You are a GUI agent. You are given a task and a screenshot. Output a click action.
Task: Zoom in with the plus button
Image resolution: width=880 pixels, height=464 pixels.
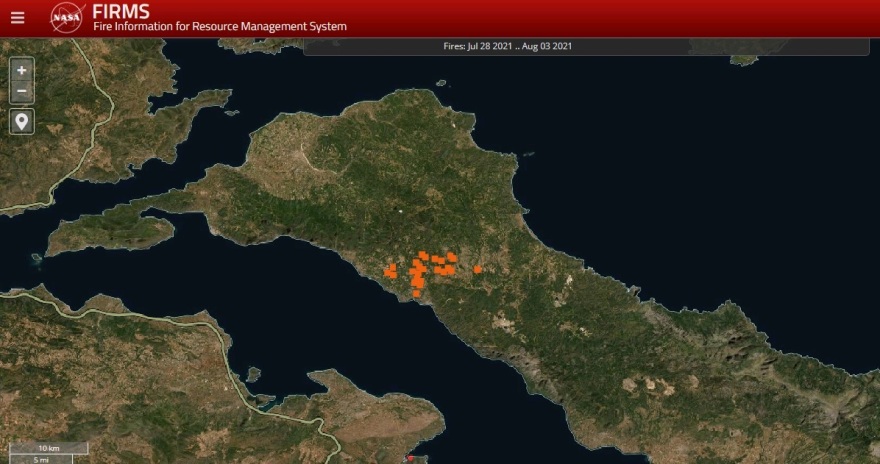[22, 71]
